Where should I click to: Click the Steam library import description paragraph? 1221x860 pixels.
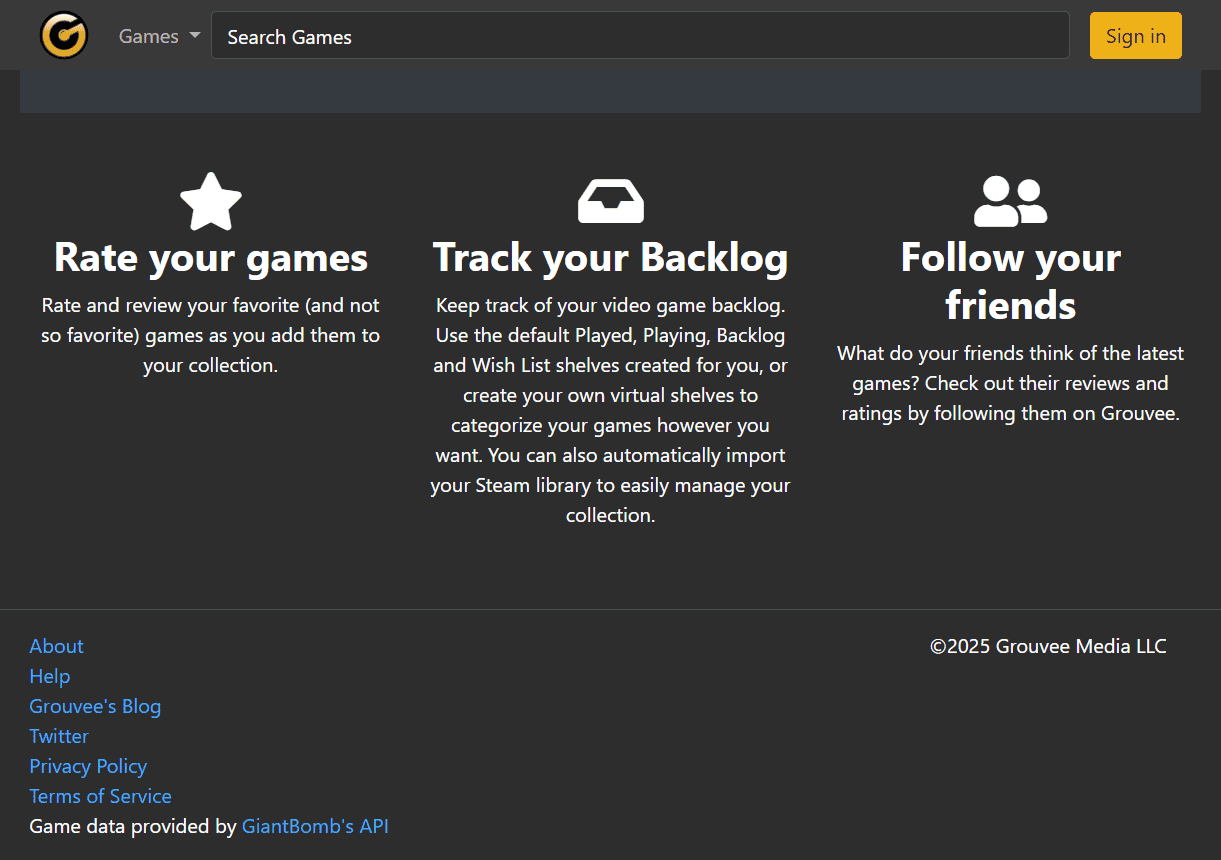tap(610, 410)
